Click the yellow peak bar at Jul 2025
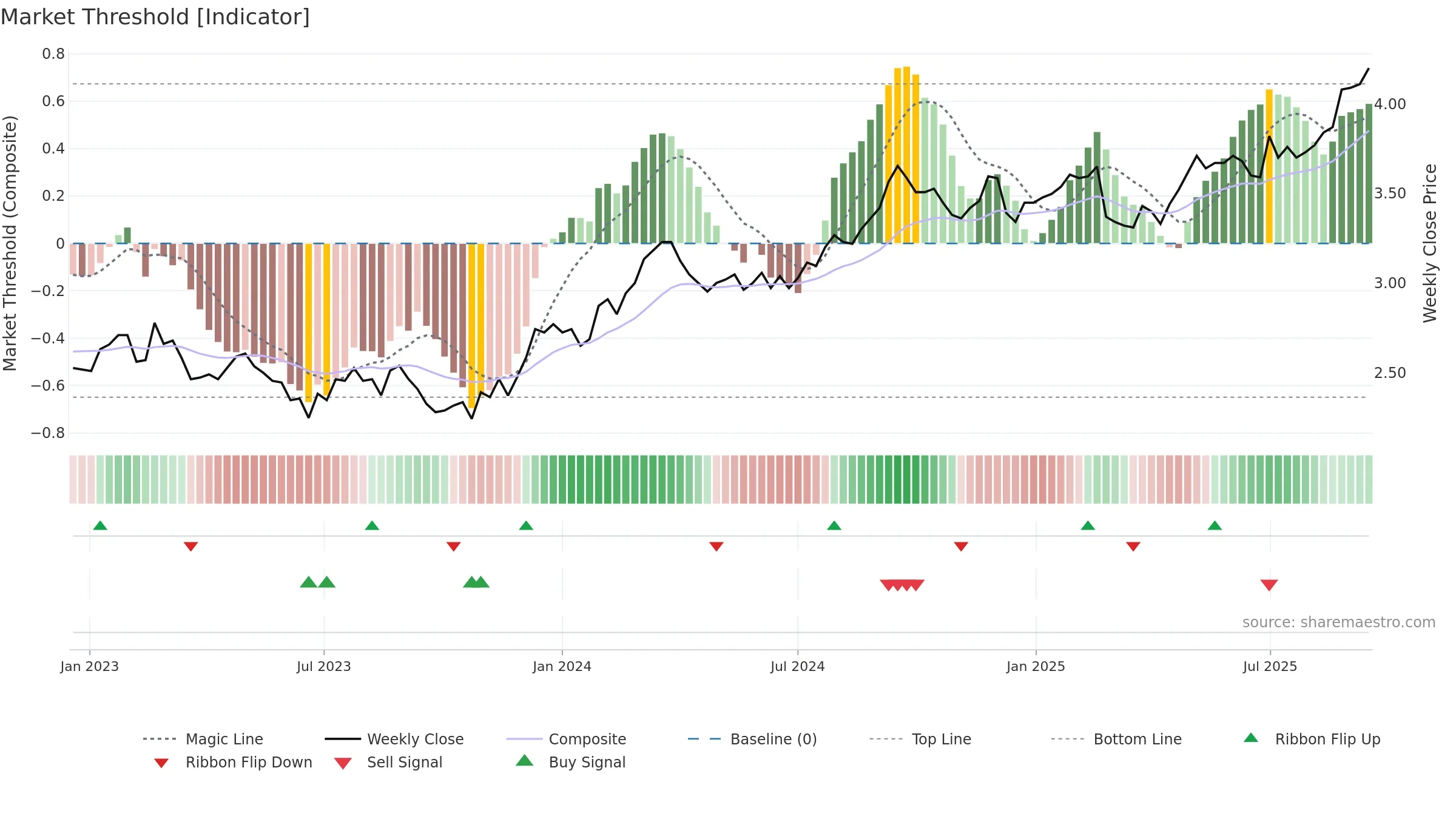The image size is (1456, 819). point(1269,166)
